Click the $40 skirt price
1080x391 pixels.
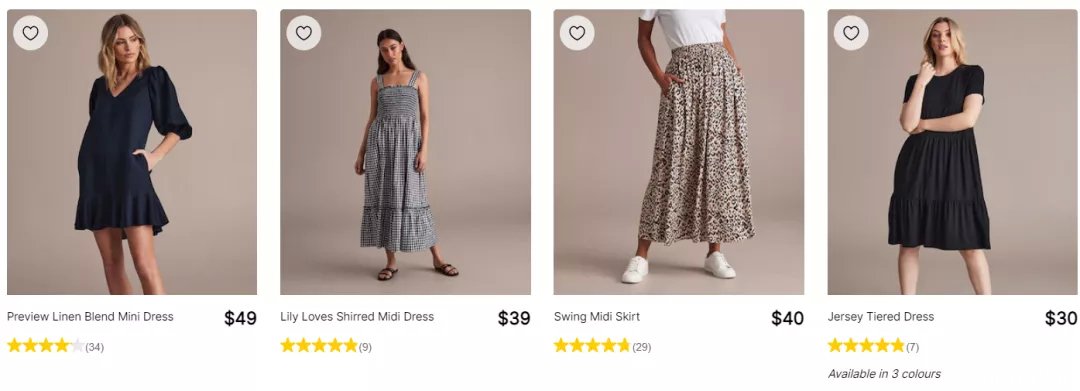point(787,318)
